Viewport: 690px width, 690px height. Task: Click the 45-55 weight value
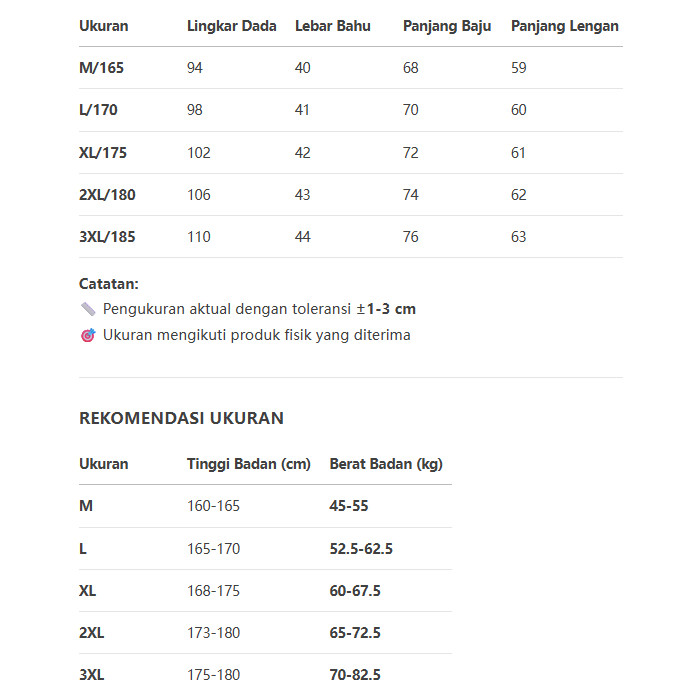pos(348,506)
